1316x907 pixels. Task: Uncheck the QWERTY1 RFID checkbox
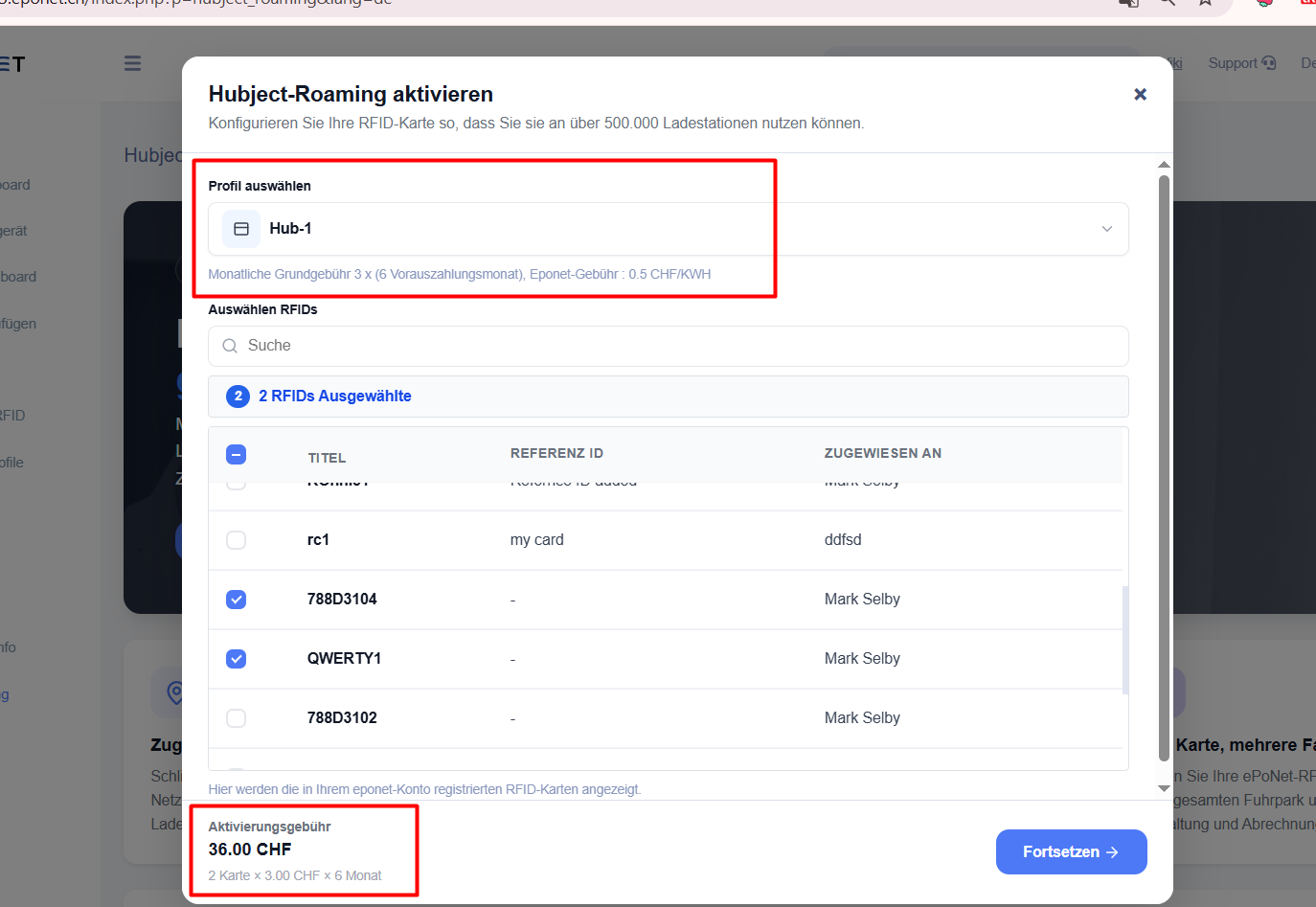pos(237,659)
